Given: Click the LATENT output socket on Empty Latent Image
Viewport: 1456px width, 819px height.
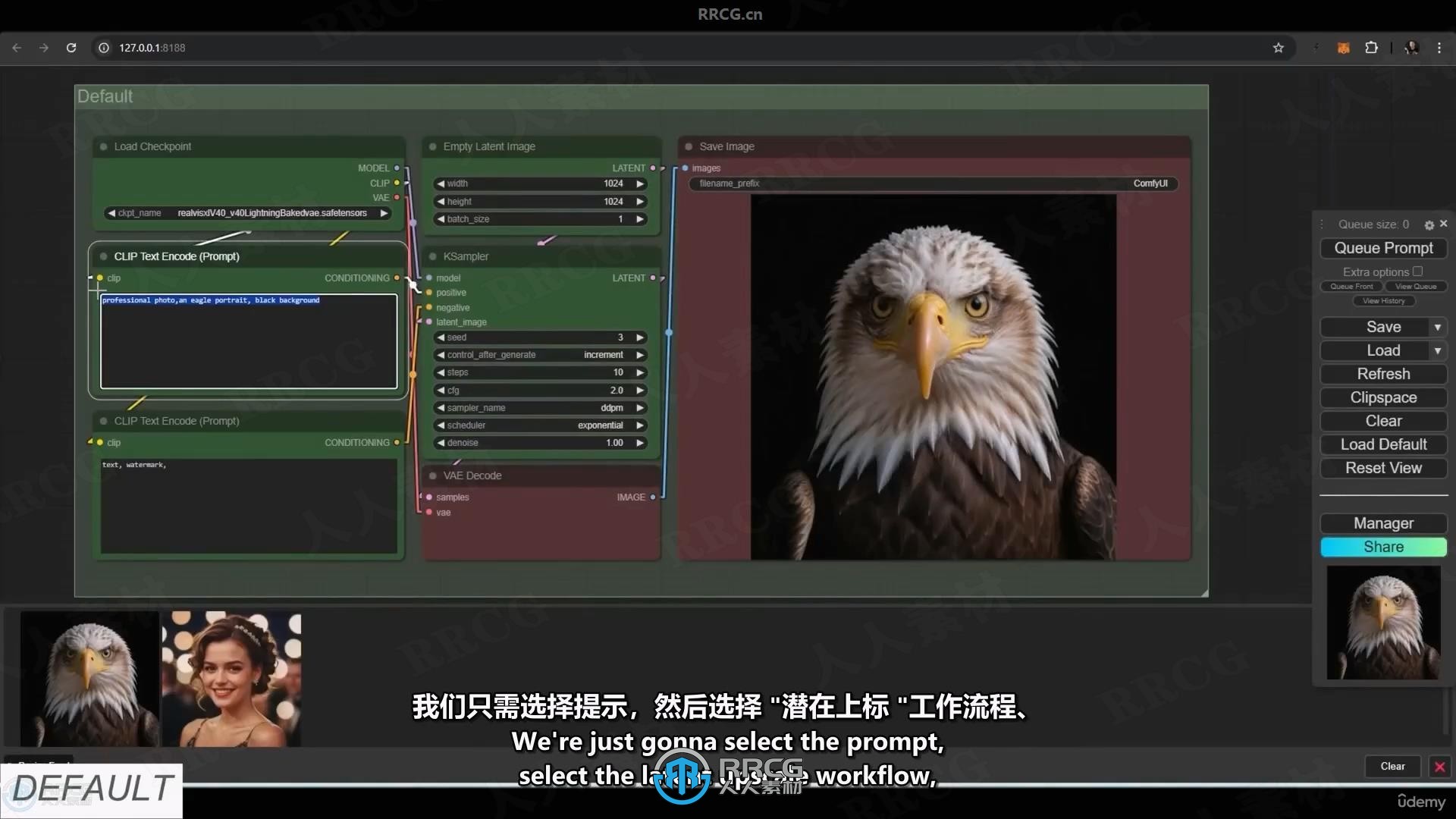Looking at the screenshot, I should point(653,168).
